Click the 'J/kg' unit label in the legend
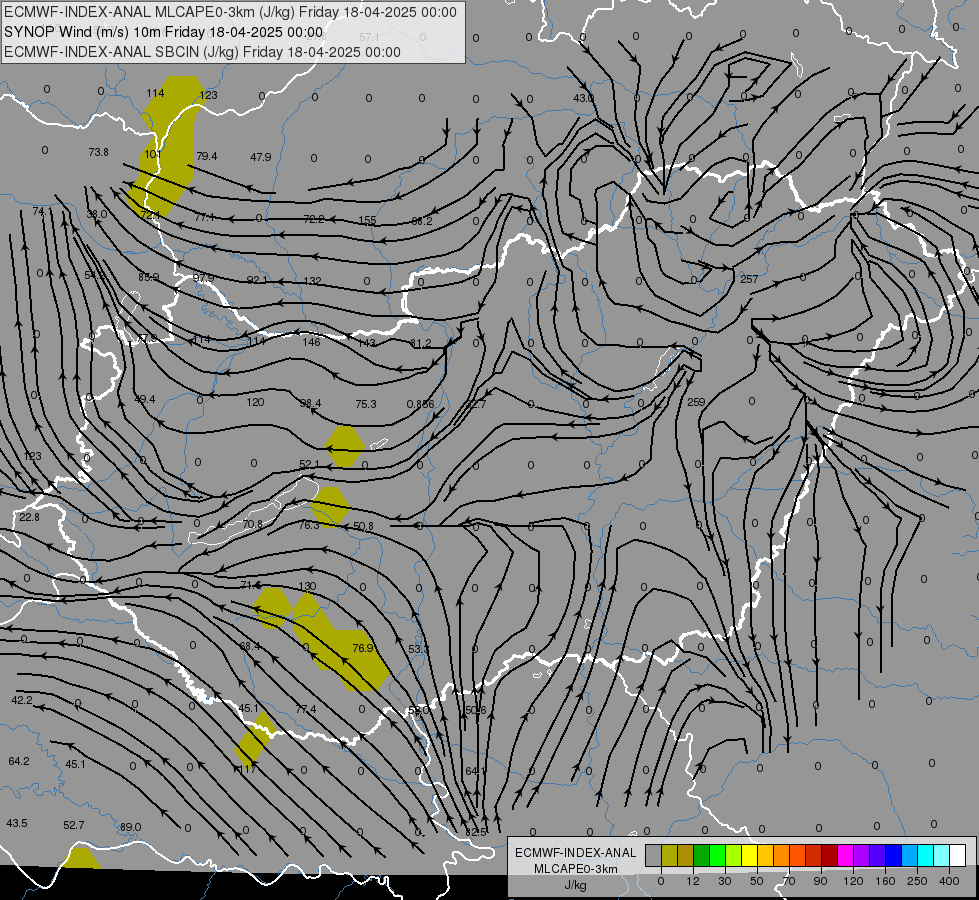 click(576, 885)
